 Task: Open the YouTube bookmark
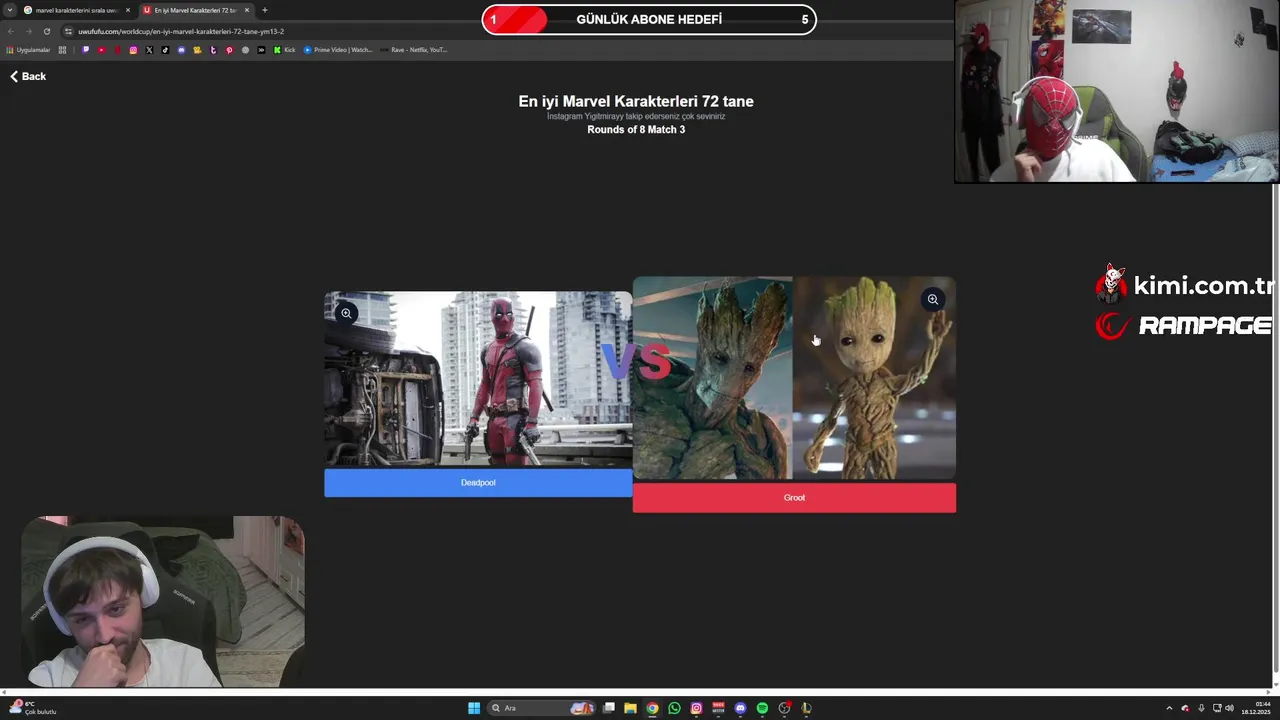click(101, 50)
